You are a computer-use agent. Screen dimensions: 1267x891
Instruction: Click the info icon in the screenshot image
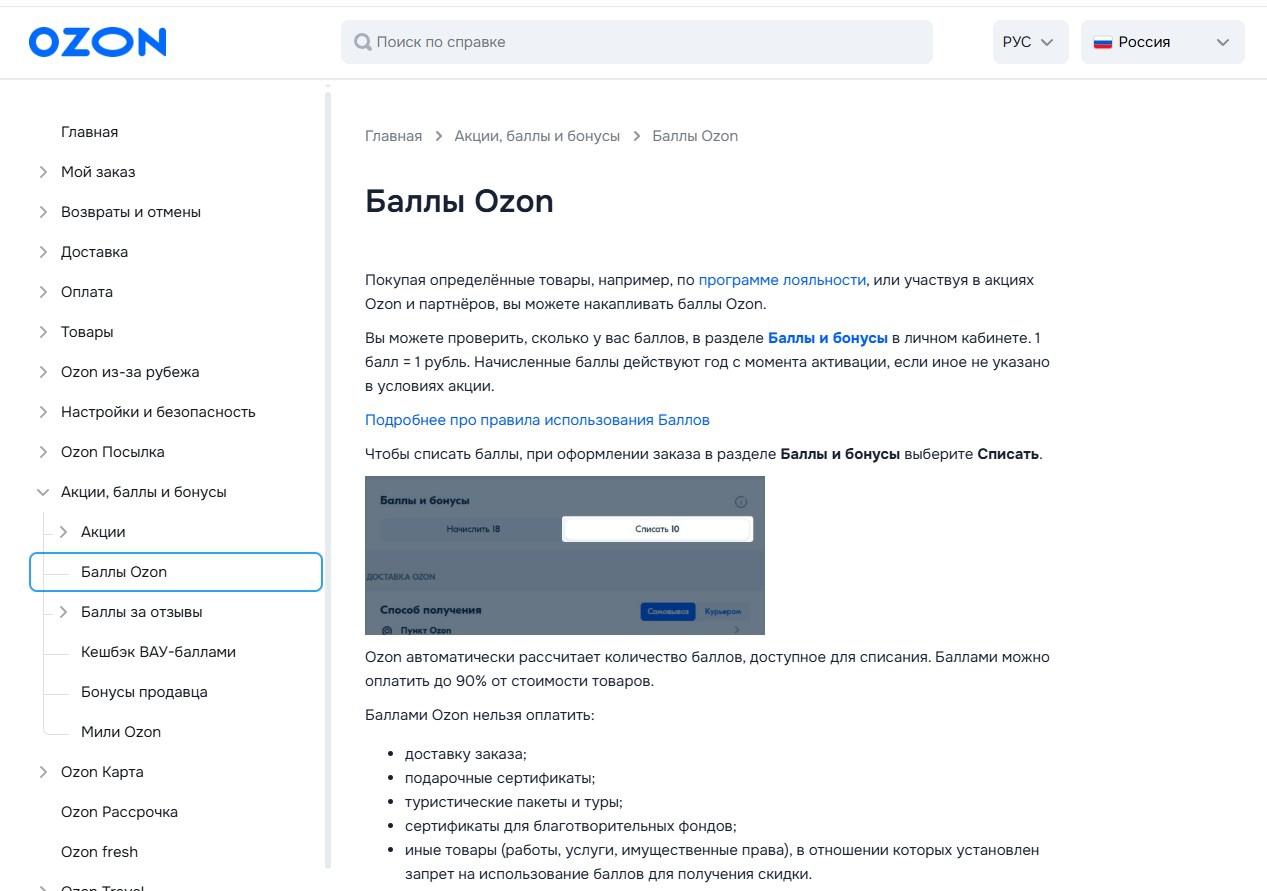pyautogui.click(x=741, y=501)
